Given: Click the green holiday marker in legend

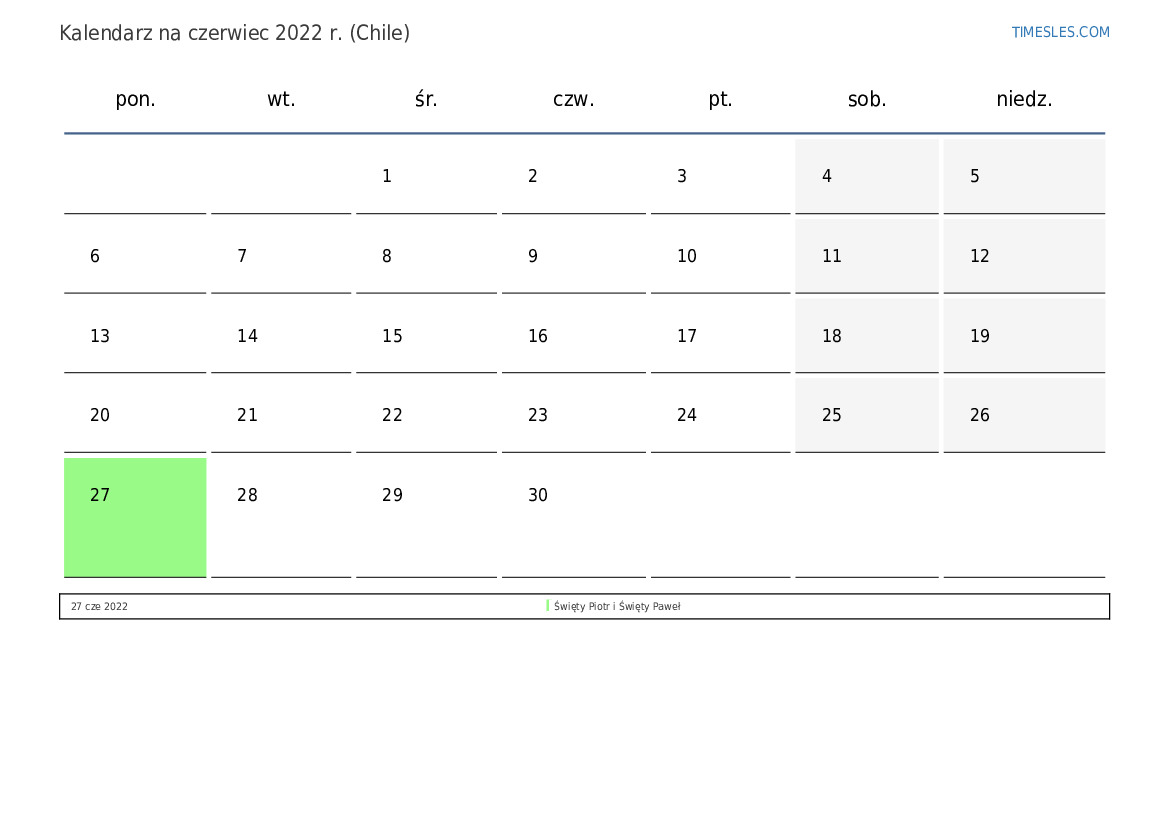Looking at the screenshot, I should 548,606.
